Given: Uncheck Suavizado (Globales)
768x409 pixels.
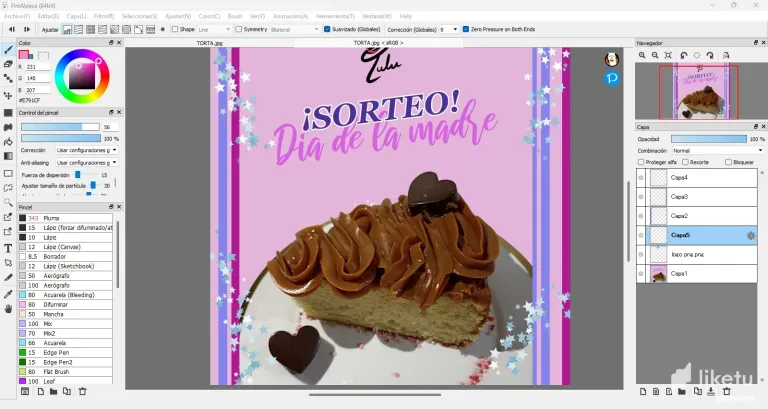Looking at the screenshot, I should click(327, 29).
